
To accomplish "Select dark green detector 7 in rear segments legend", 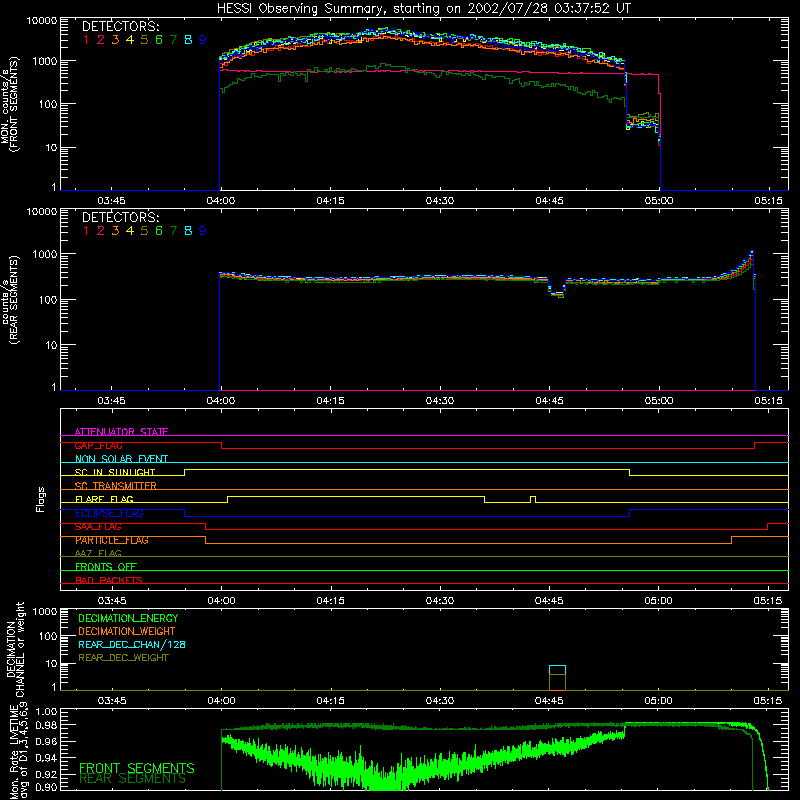I will 173,231.
